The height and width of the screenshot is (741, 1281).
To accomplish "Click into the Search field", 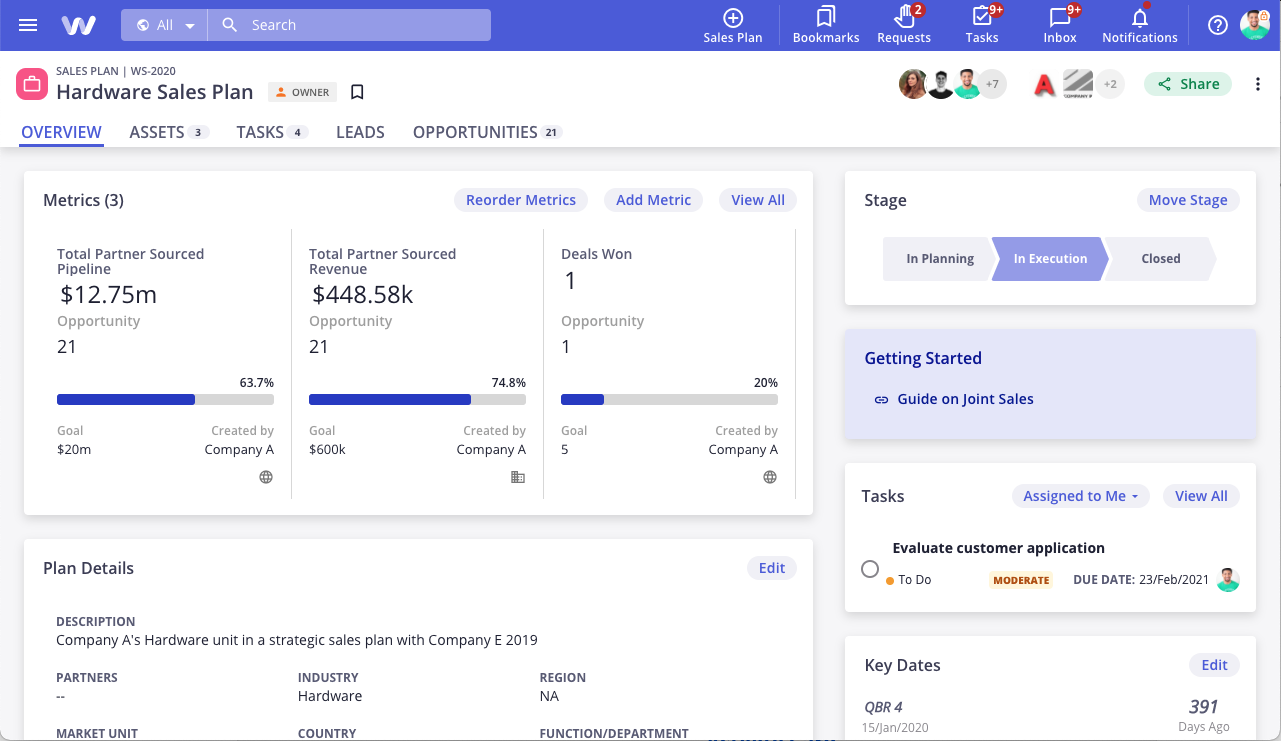I will [349, 25].
